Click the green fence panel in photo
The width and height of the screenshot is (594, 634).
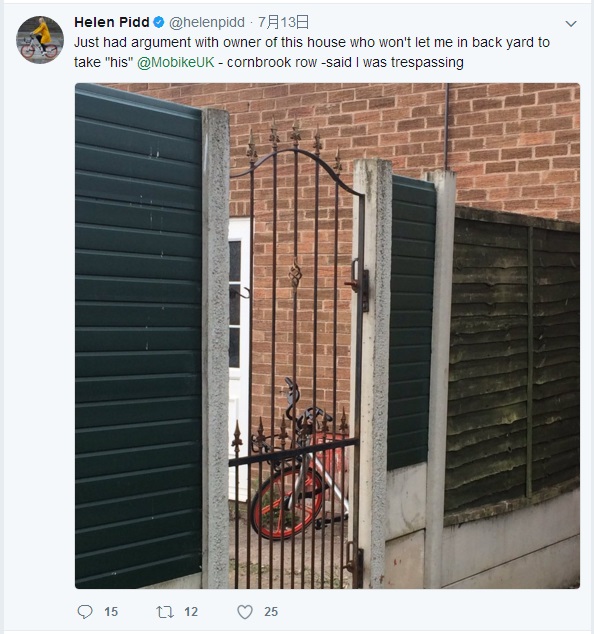coord(138,336)
